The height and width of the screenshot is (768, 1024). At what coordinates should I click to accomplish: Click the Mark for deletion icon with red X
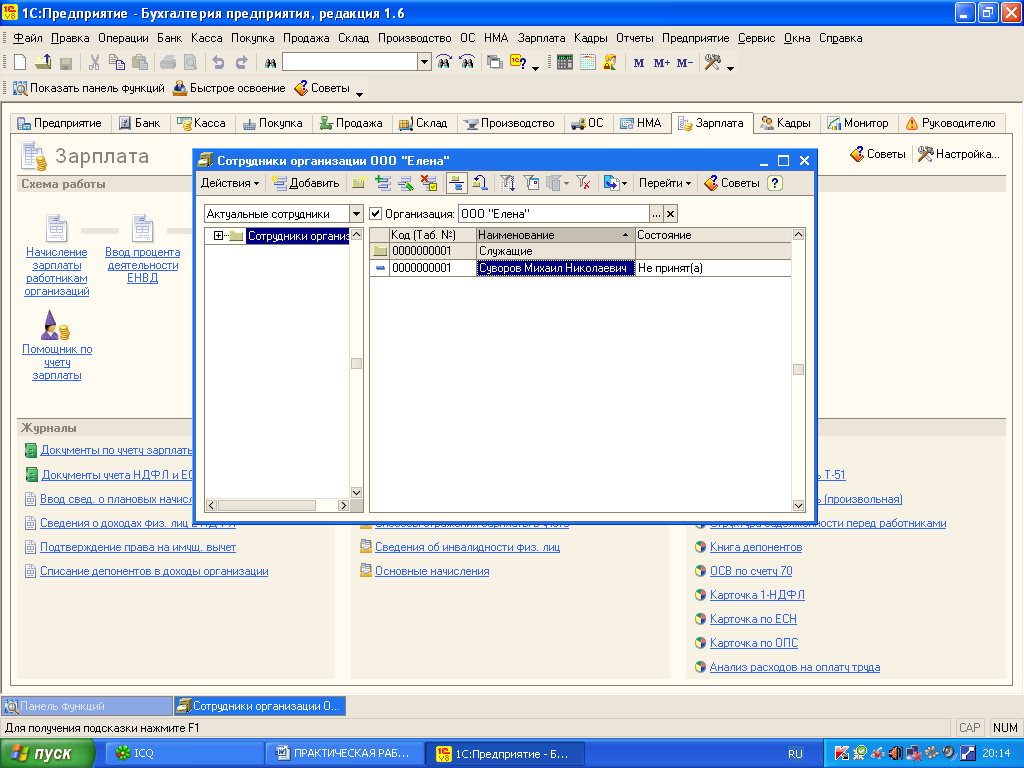click(x=428, y=184)
